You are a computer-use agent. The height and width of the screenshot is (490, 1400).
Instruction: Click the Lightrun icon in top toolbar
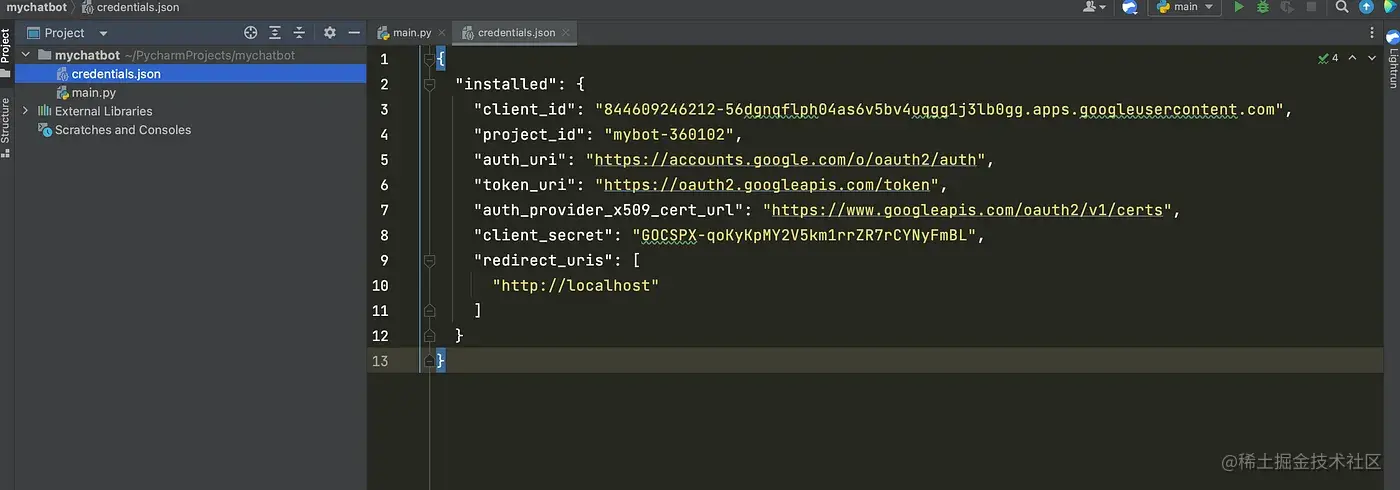pyautogui.click(x=1130, y=7)
